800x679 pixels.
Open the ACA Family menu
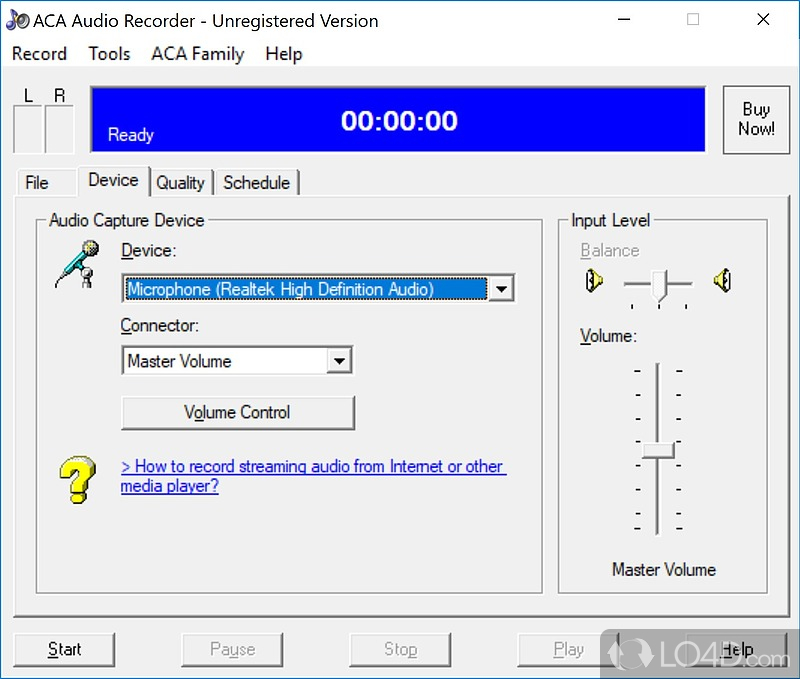[197, 54]
